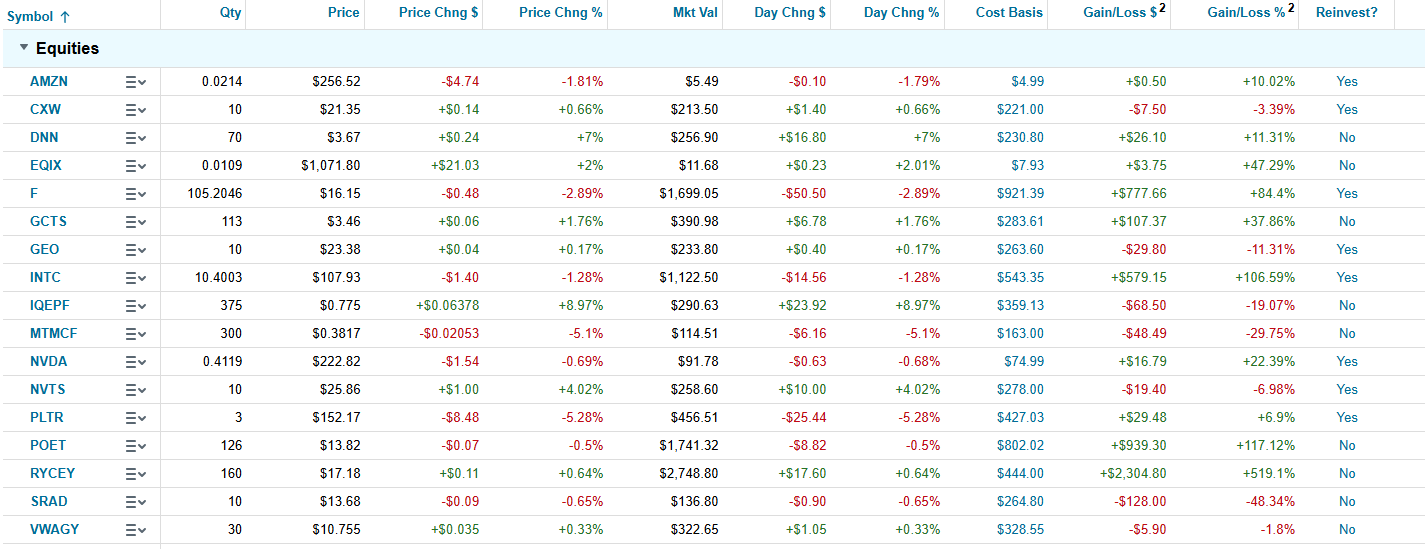Sort the table by Symbol
1425x549 pixels.
point(38,16)
